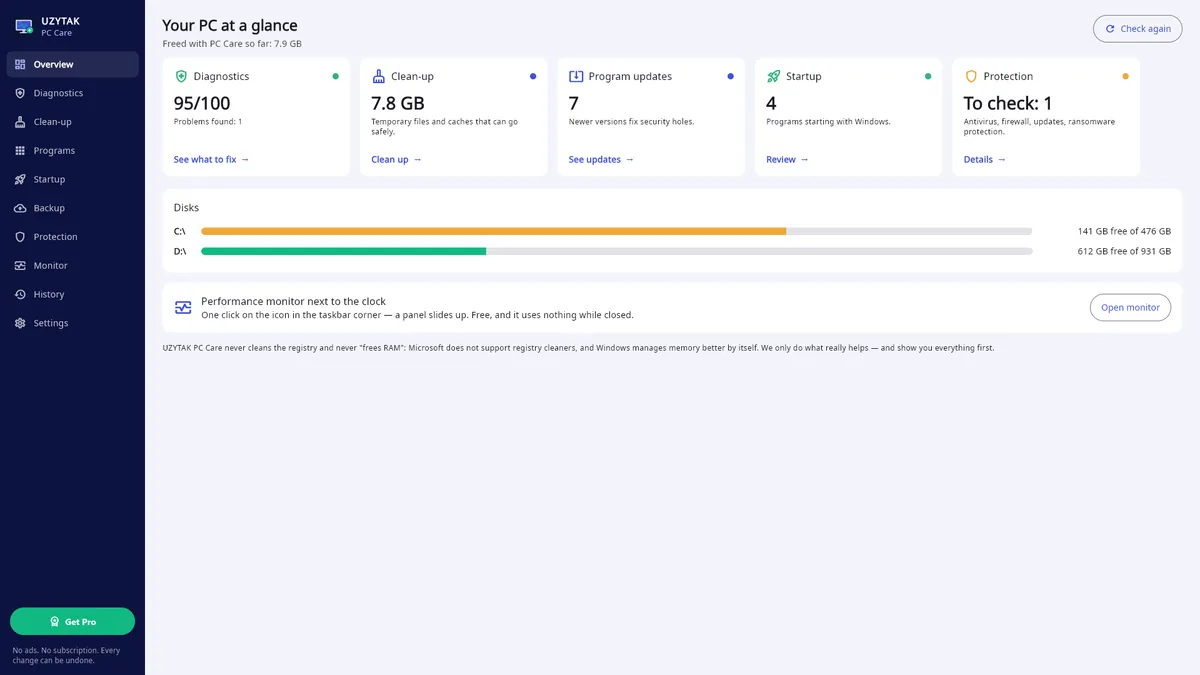
Task: Open Protection in the sidebar
Action: pyautogui.click(x=72, y=237)
